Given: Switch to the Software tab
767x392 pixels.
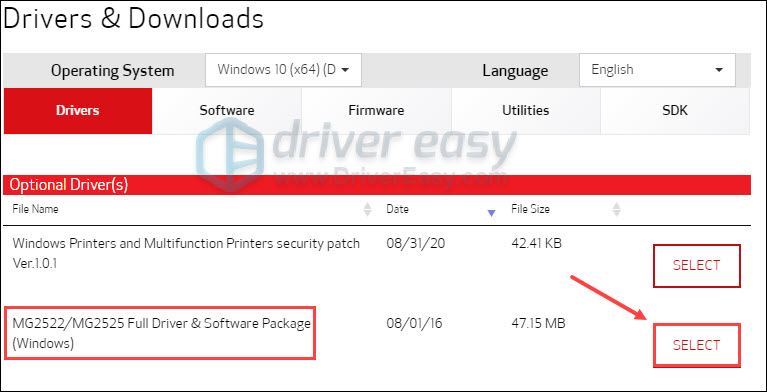Looking at the screenshot, I should pos(226,111).
